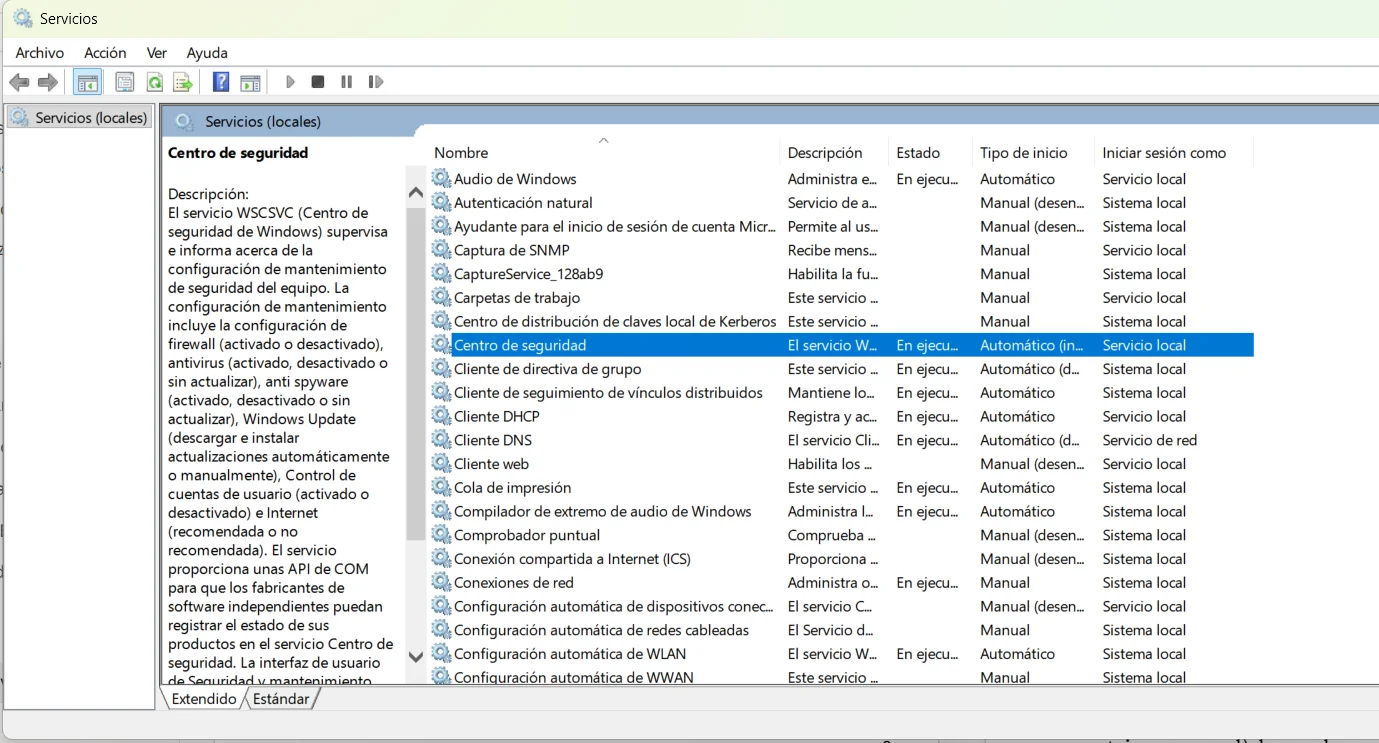
Task: Click the gear icon beside Conexiones de red
Action: 441,582
